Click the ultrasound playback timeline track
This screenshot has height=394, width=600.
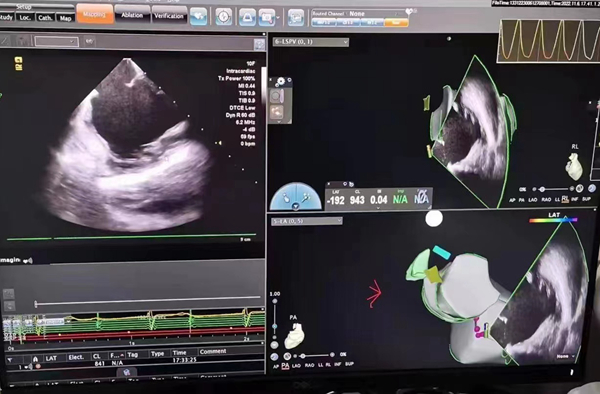point(148,301)
